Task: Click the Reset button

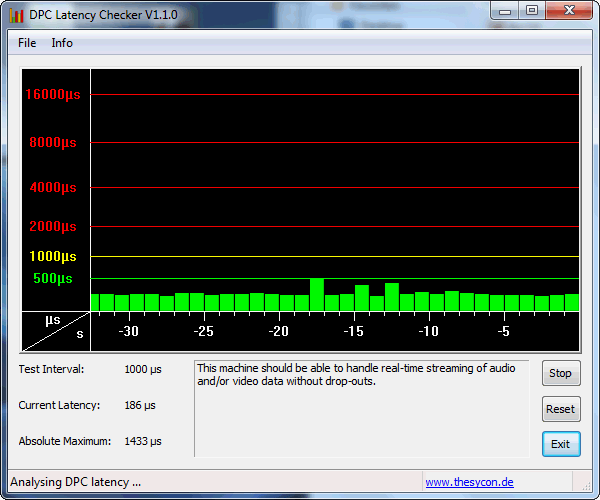Action: [x=561, y=409]
